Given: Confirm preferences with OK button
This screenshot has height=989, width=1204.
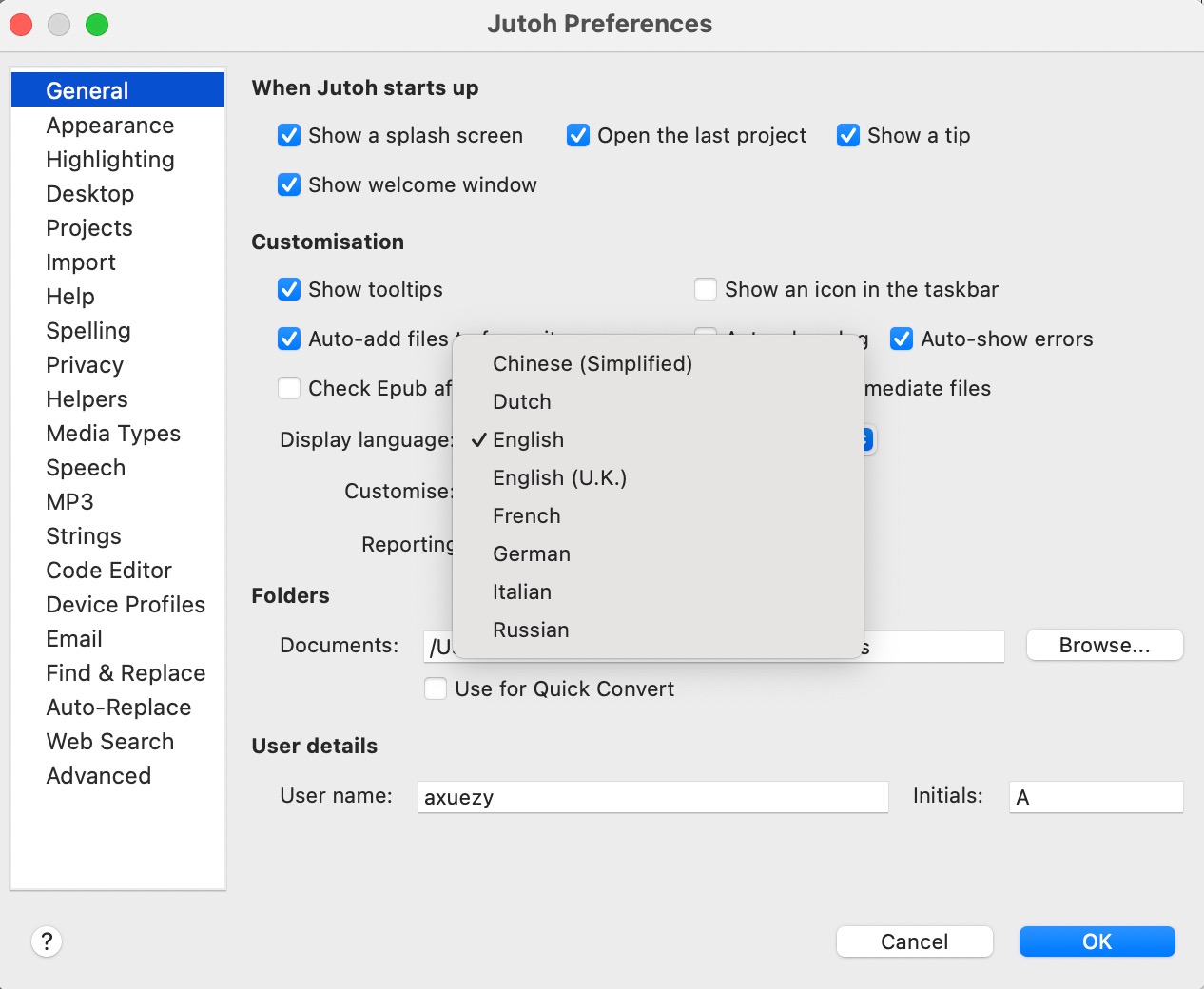Looking at the screenshot, I should click(1097, 941).
